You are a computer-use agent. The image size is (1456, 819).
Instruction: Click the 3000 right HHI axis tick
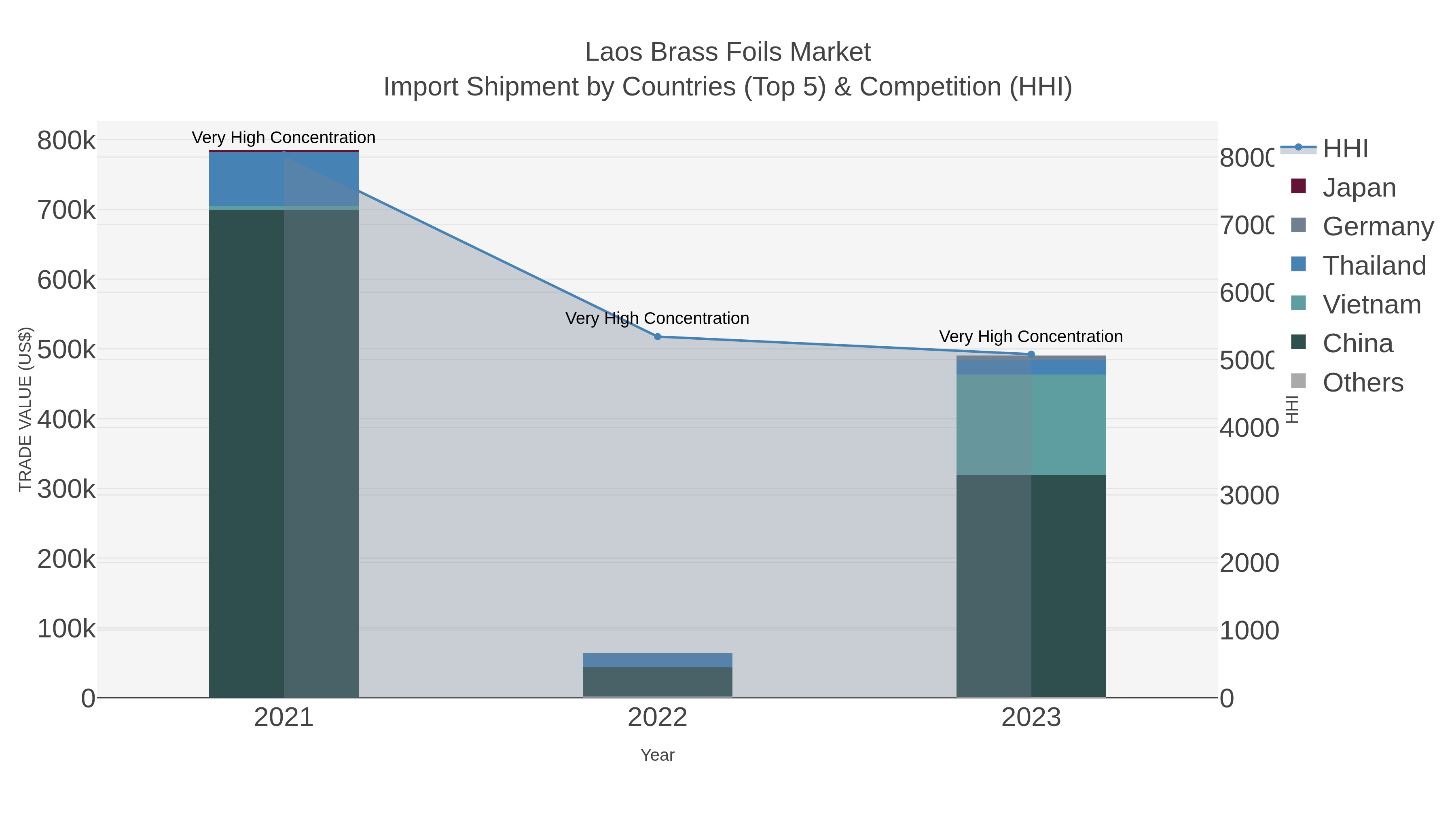pos(1249,496)
